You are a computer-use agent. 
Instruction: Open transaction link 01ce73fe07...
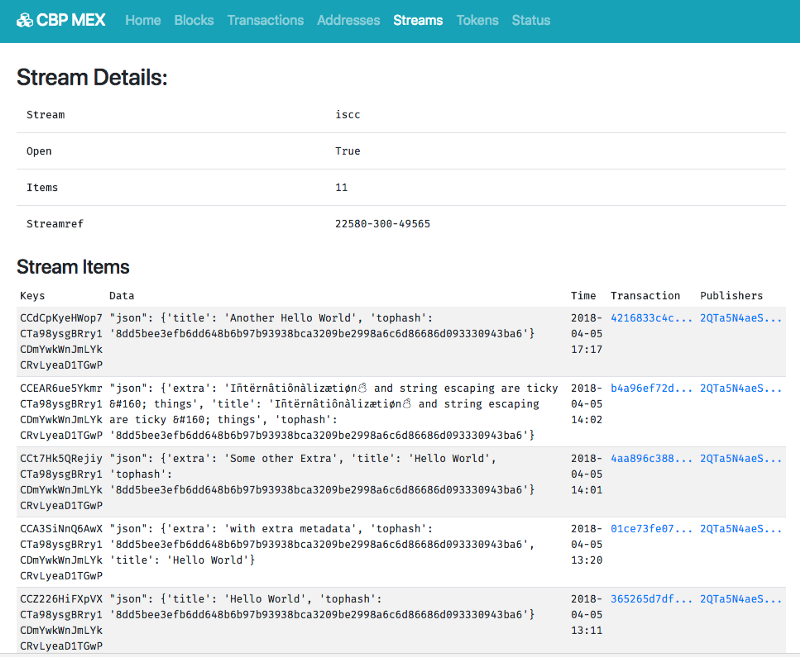pyautogui.click(x=652, y=528)
